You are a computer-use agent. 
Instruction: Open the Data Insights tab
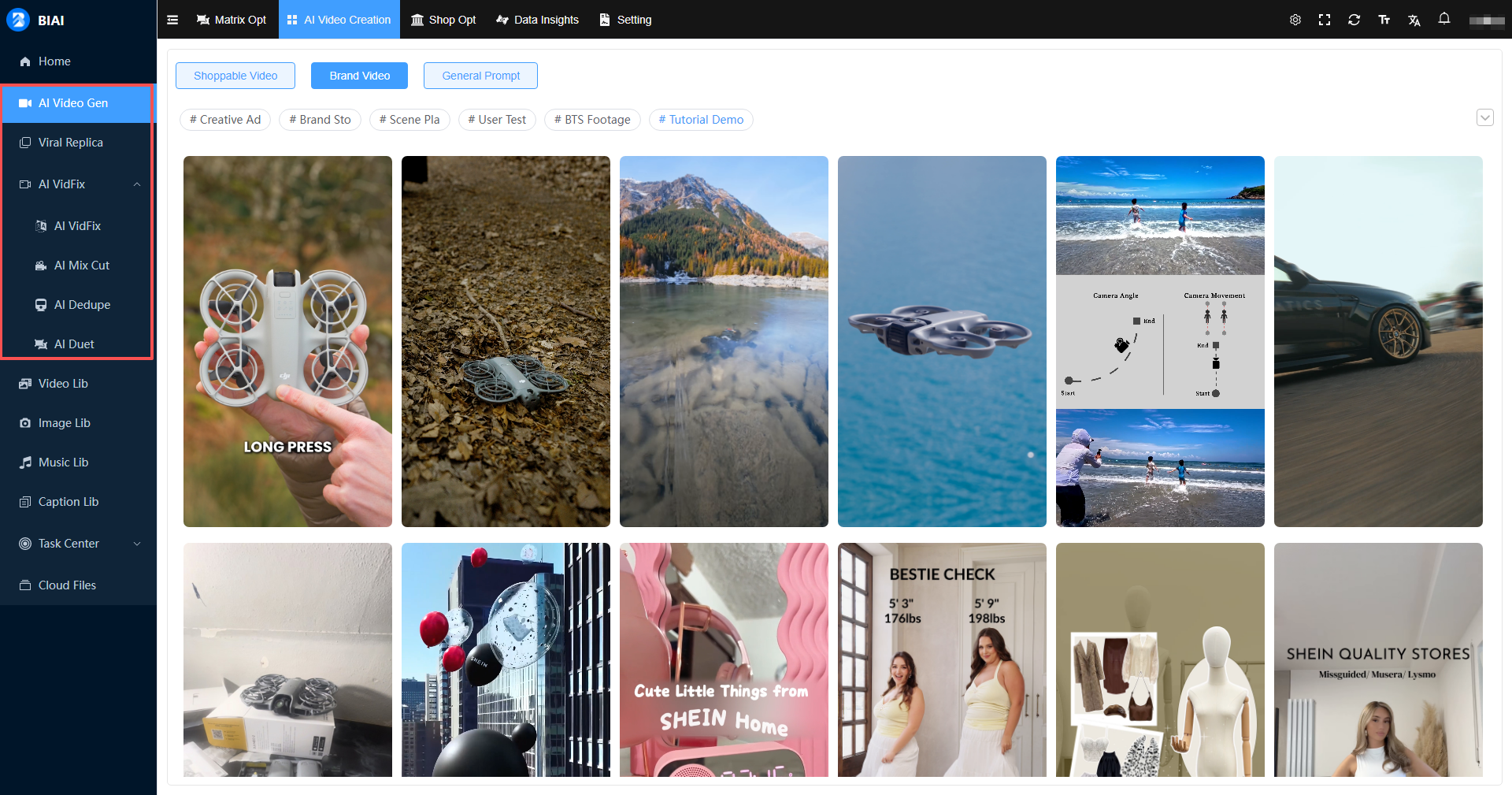tap(538, 20)
